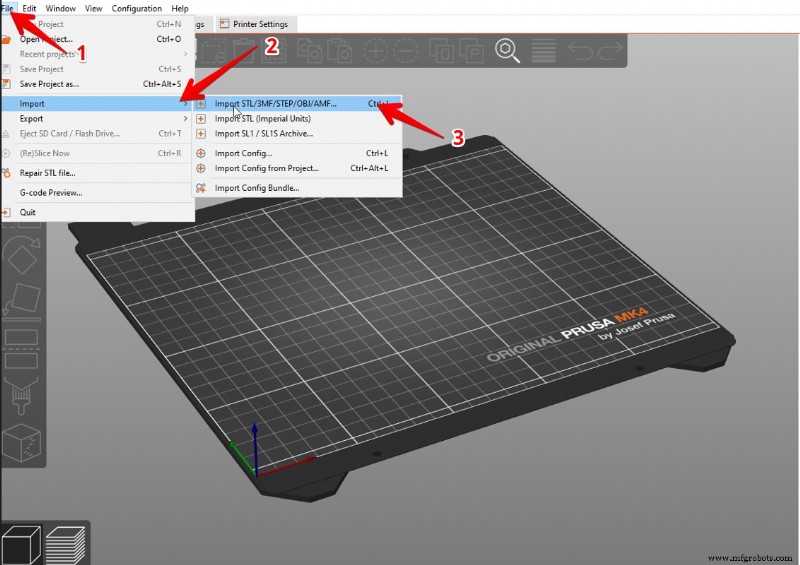Click the Variable layer height icon
This screenshot has width=800, height=565.
544,51
